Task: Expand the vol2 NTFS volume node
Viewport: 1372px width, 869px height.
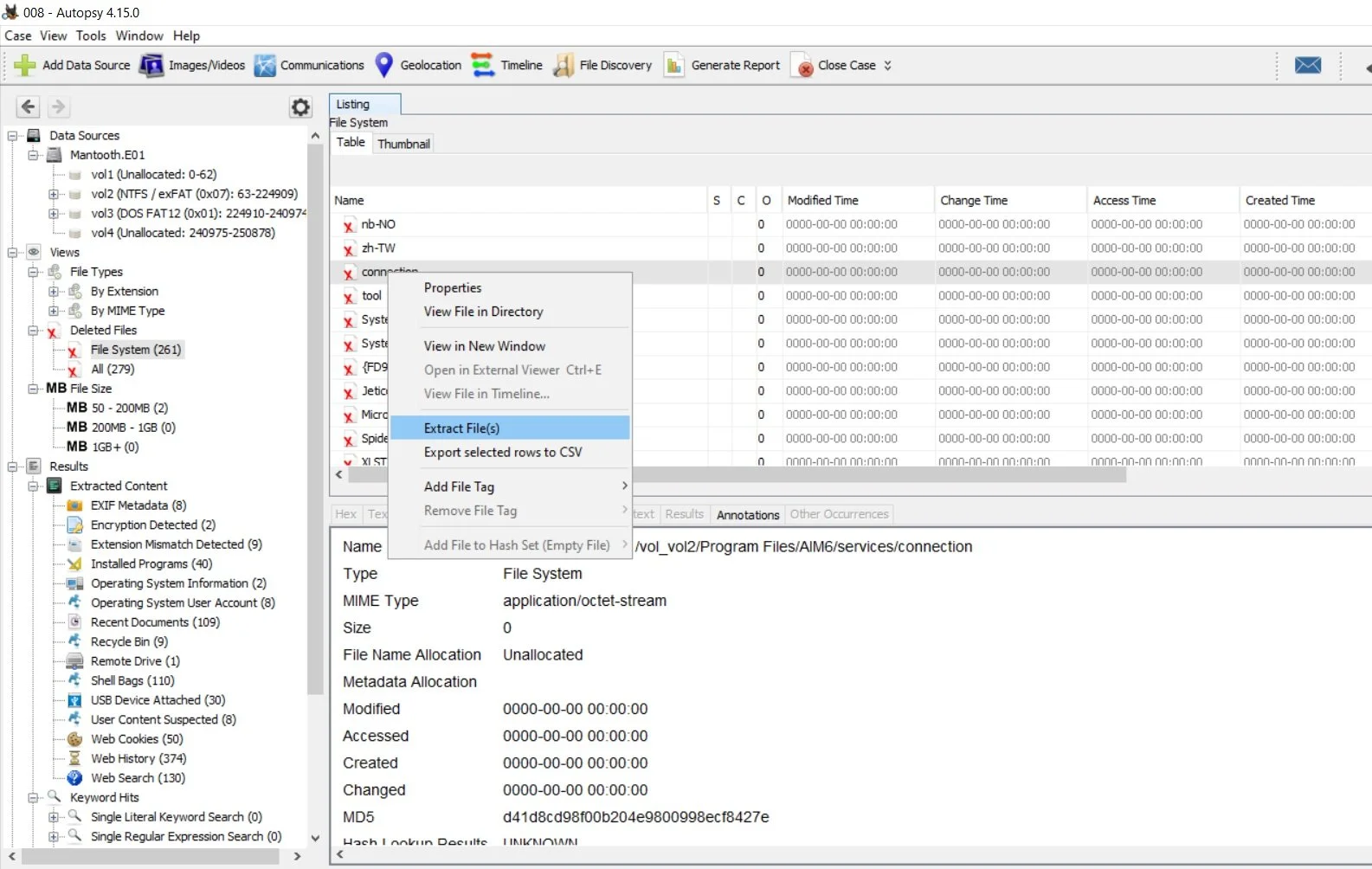Action: [54, 194]
